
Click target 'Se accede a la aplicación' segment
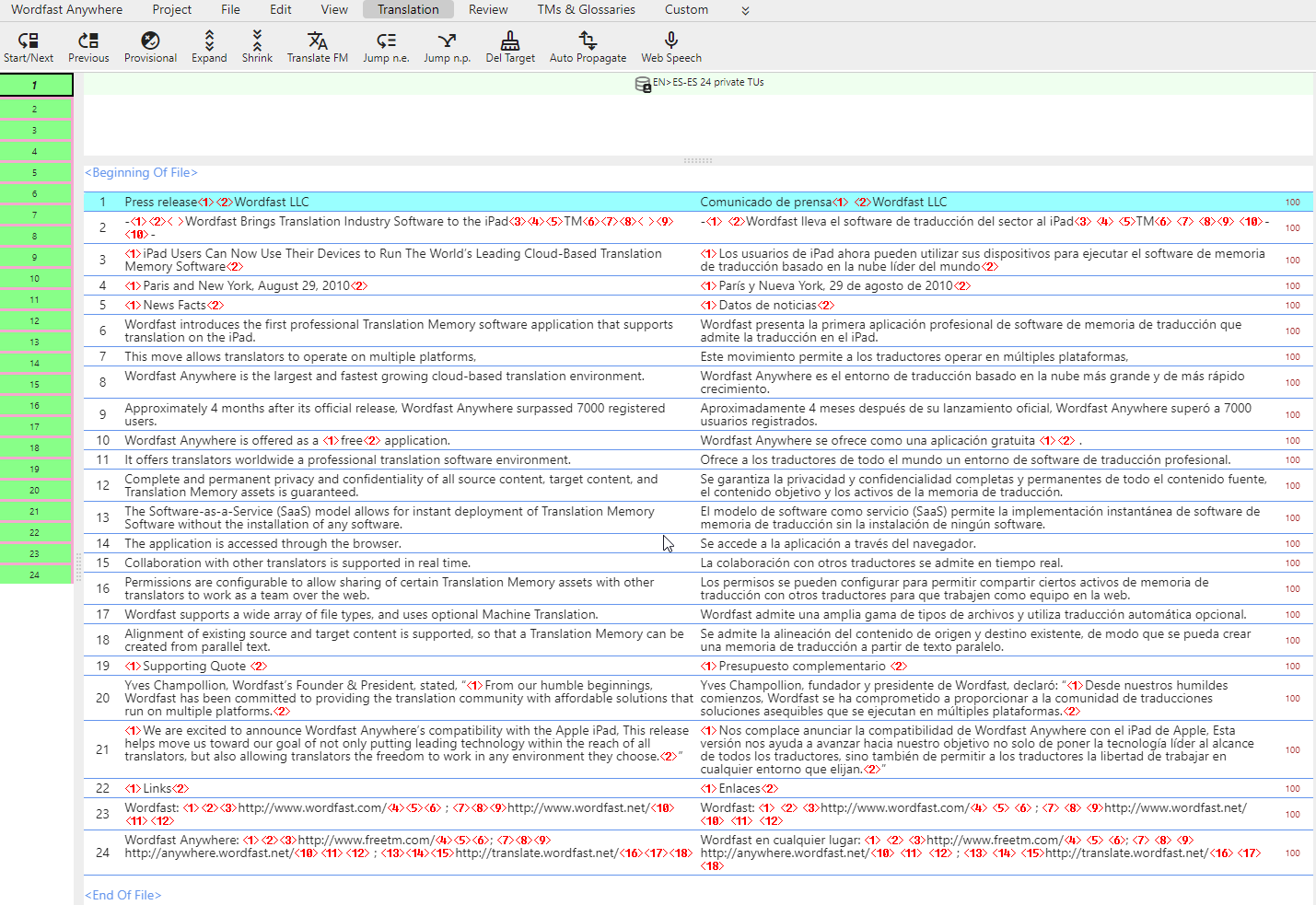[837, 543]
